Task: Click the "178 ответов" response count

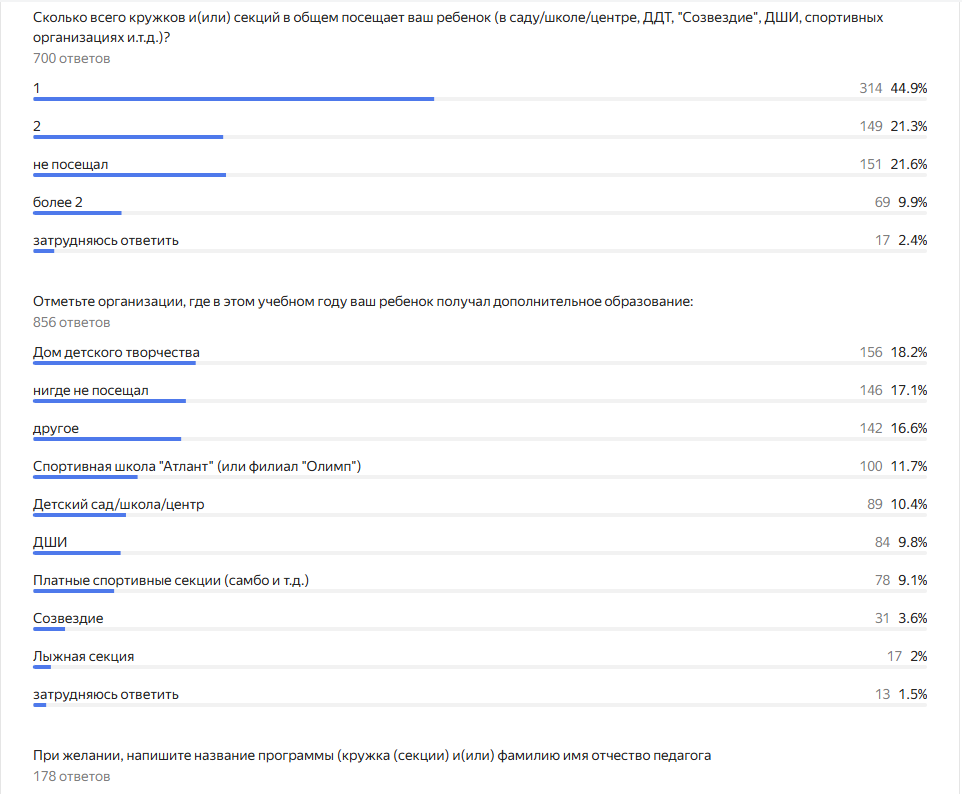Action: point(71,776)
